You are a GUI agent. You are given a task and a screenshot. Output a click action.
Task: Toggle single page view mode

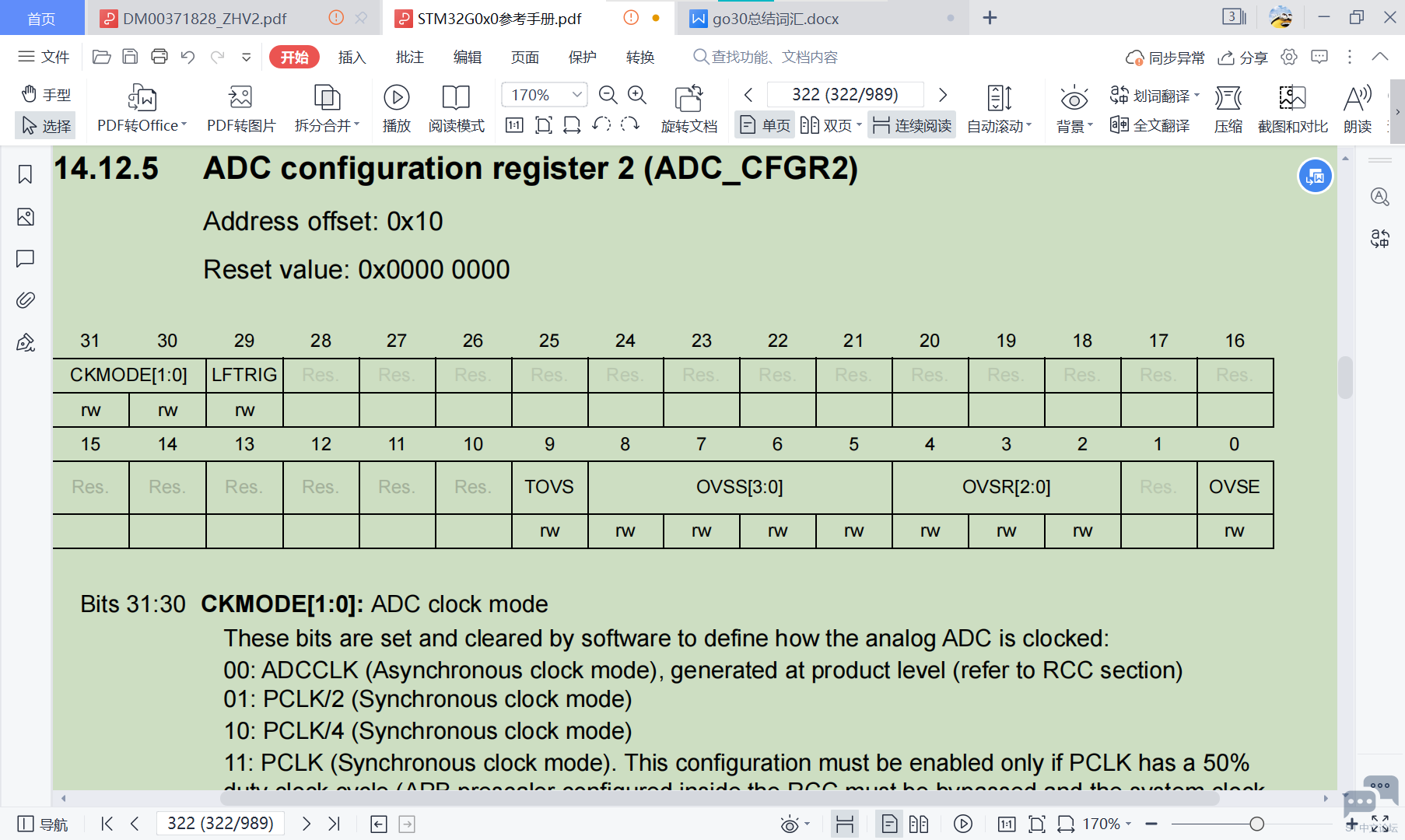tap(766, 125)
